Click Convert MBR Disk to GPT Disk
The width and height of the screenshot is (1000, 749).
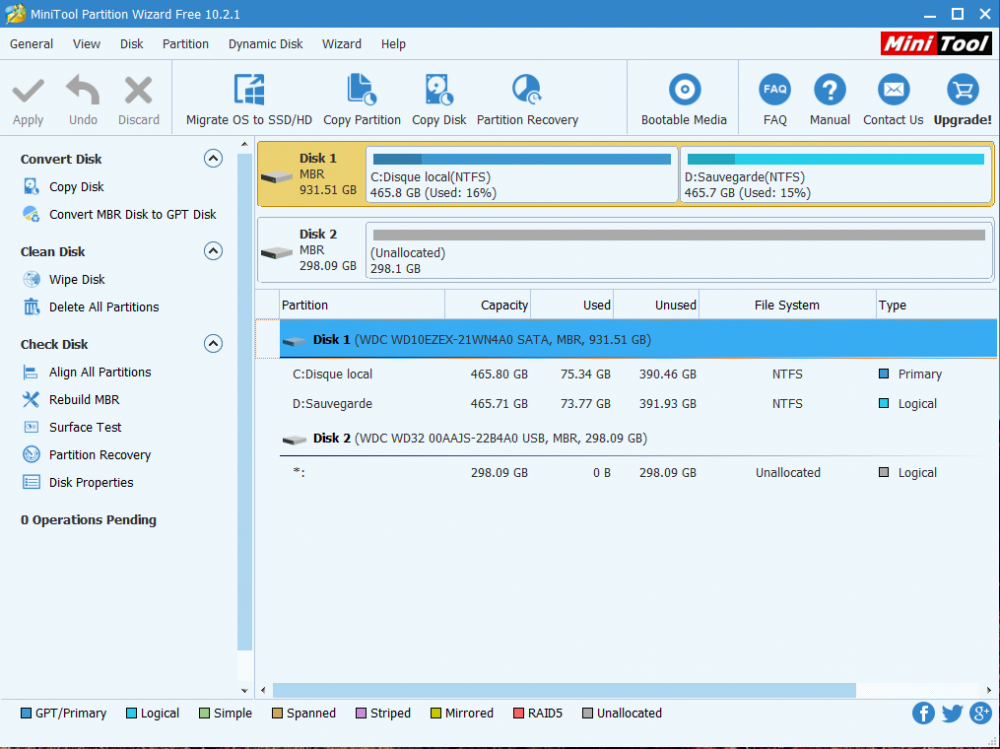132,214
